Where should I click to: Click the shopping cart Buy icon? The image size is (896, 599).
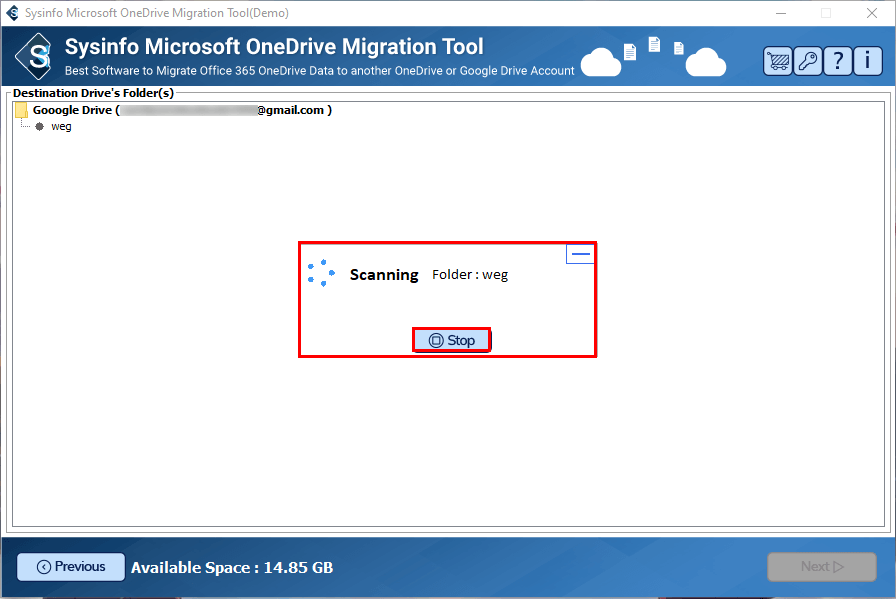click(778, 61)
